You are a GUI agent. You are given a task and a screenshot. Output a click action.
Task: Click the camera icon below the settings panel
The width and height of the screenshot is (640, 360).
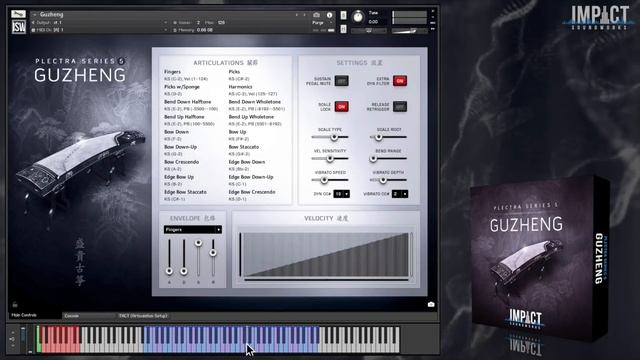(x=431, y=304)
